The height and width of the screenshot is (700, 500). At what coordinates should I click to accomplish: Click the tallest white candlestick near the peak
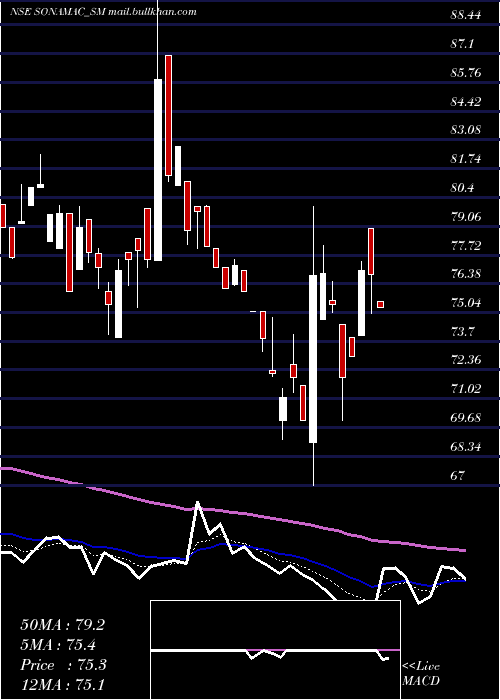click(158, 170)
